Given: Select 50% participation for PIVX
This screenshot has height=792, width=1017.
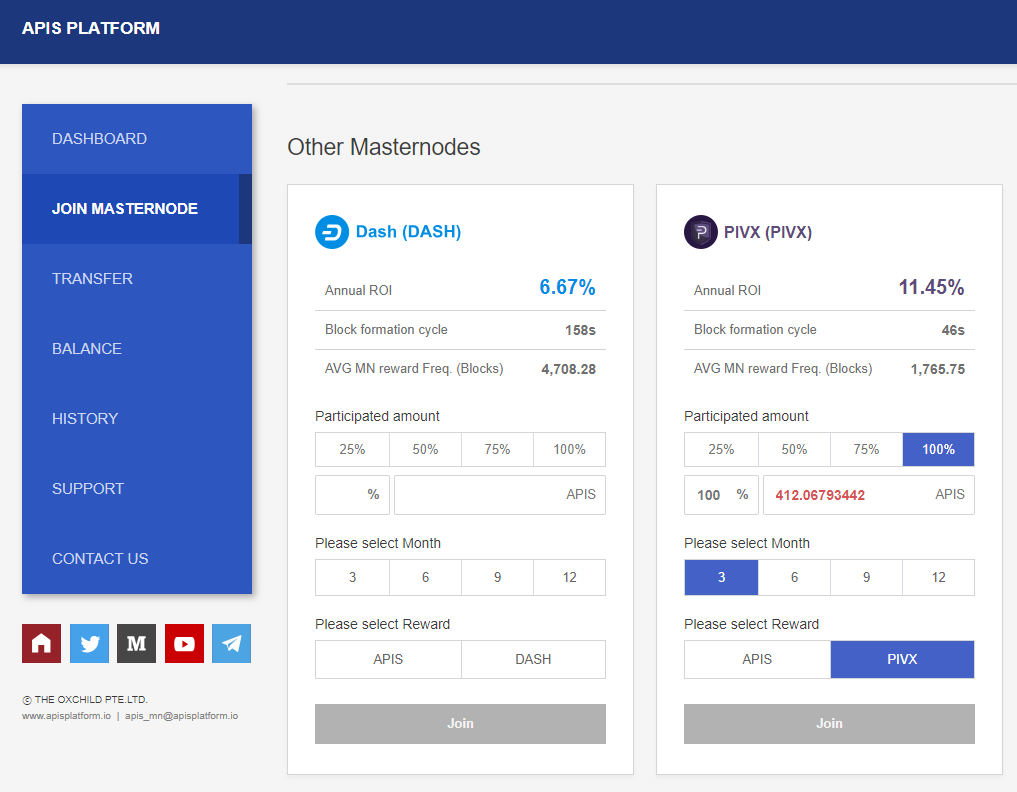Looking at the screenshot, I should click(795, 450).
